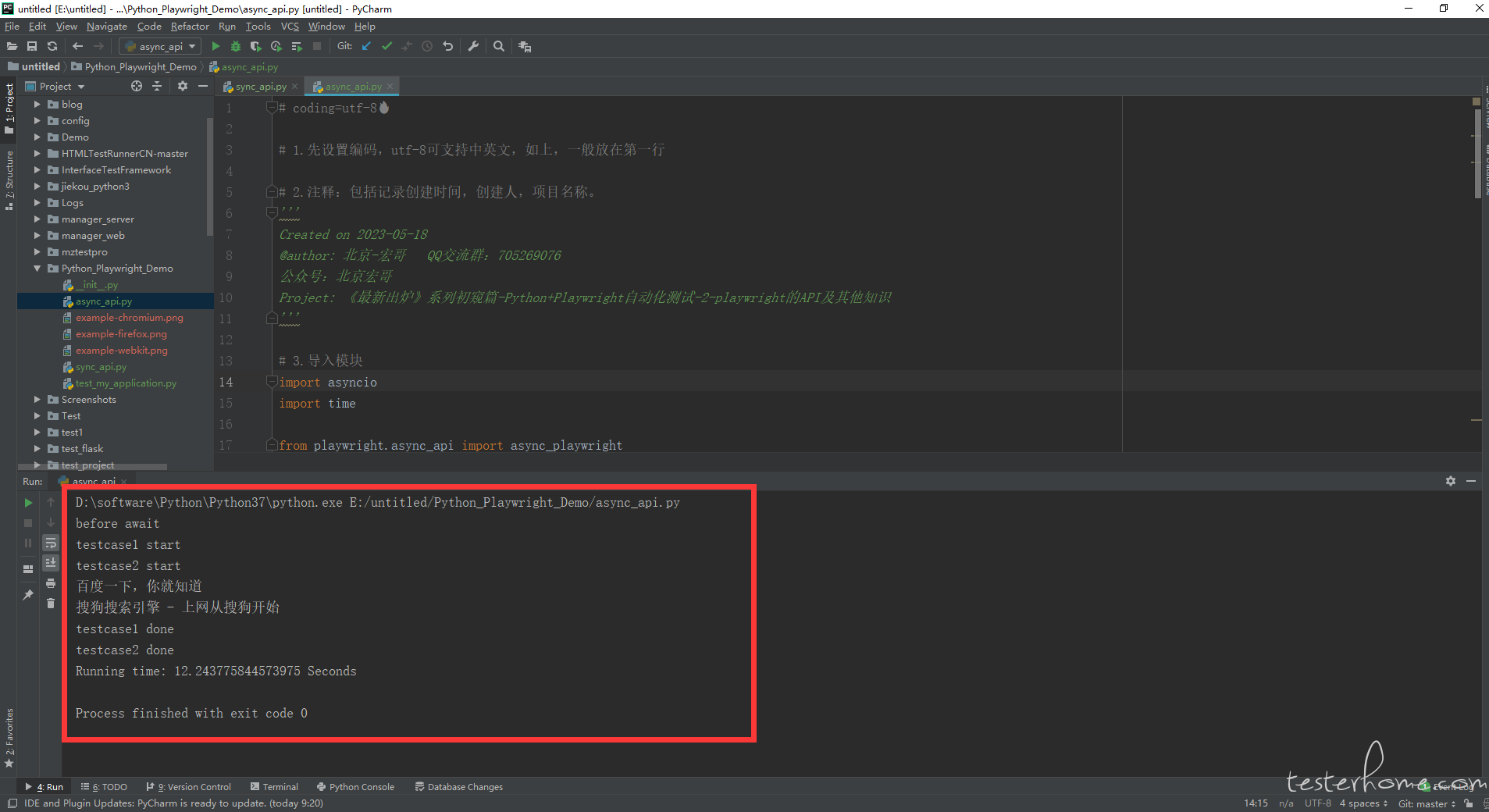
Task: Open the Python Console tool window
Action: tap(355, 787)
